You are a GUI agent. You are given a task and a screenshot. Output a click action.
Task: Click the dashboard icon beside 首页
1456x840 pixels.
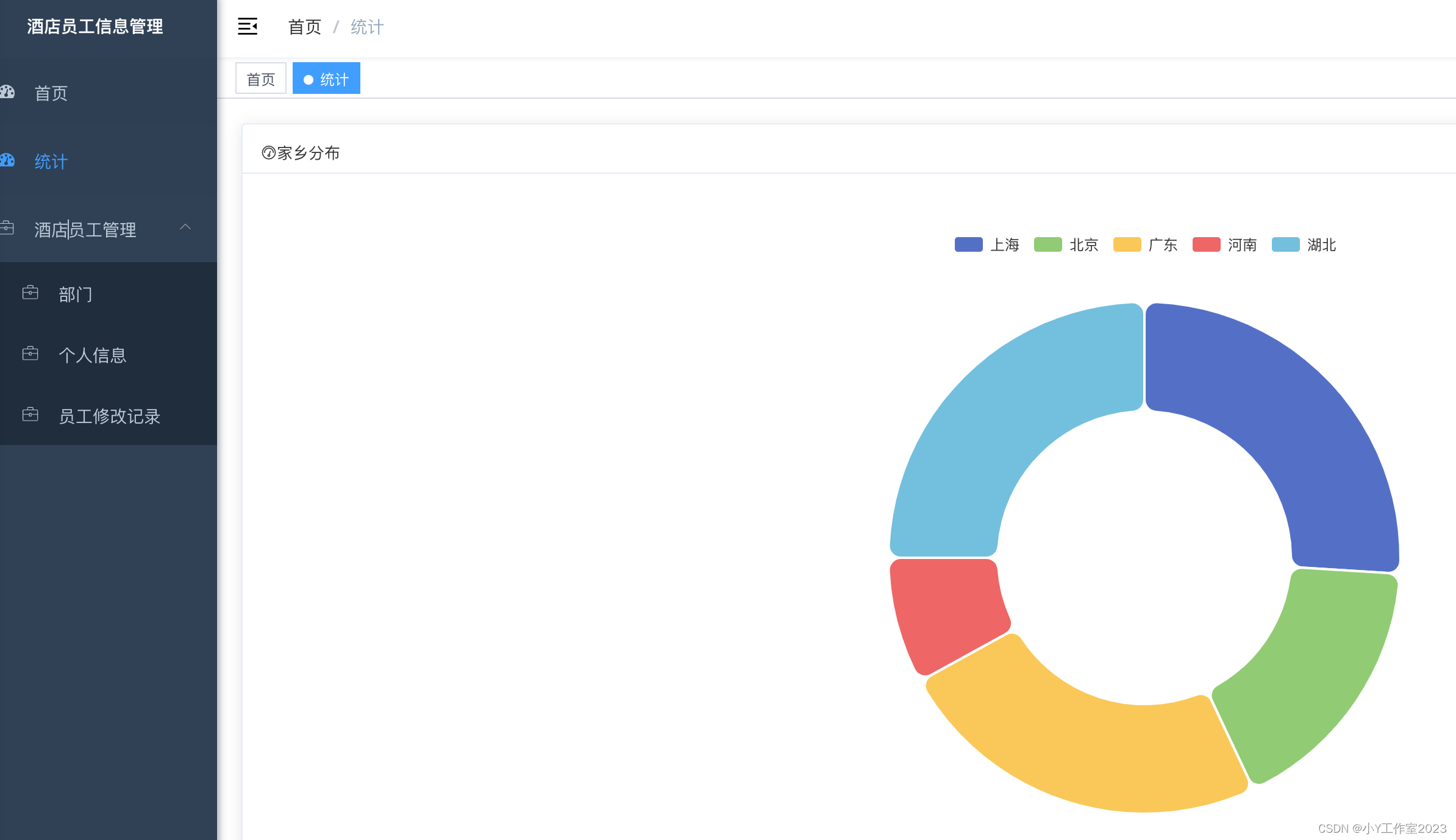tap(7, 93)
